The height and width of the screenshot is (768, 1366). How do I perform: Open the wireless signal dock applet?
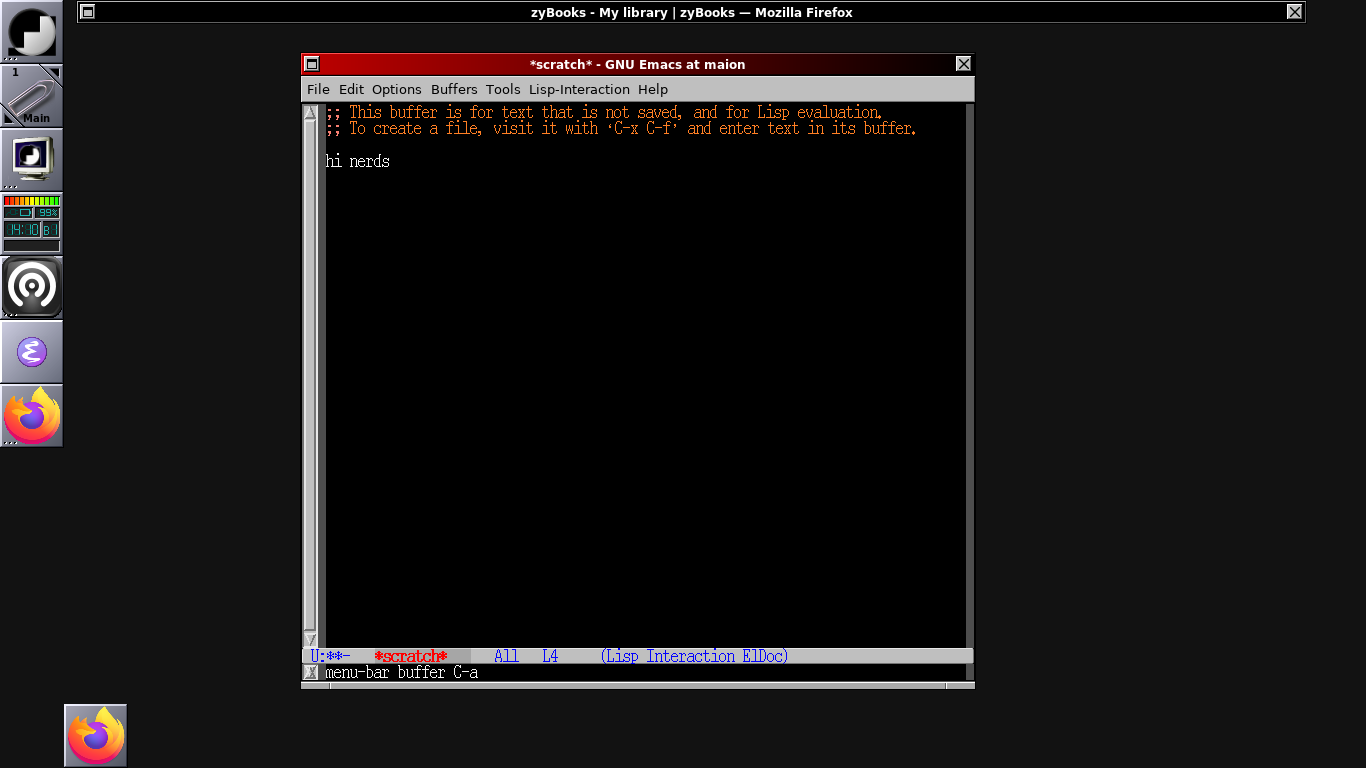(x=32, y=288)
